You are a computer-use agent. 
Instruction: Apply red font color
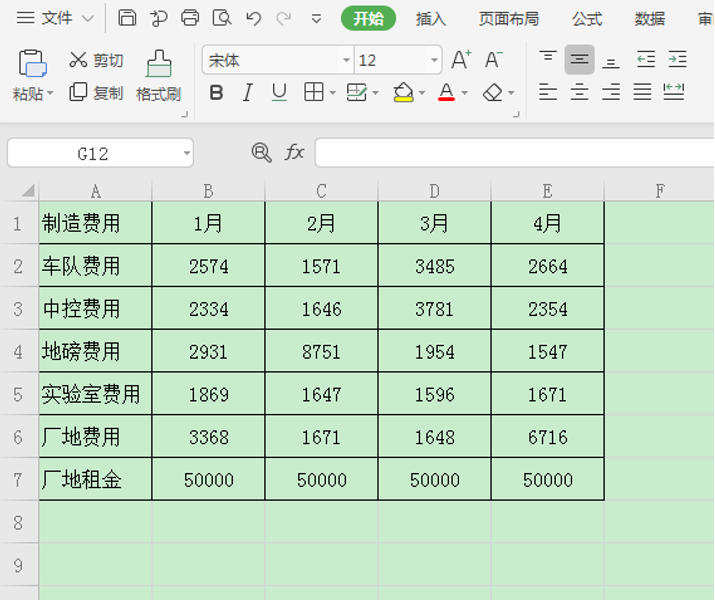446,93
